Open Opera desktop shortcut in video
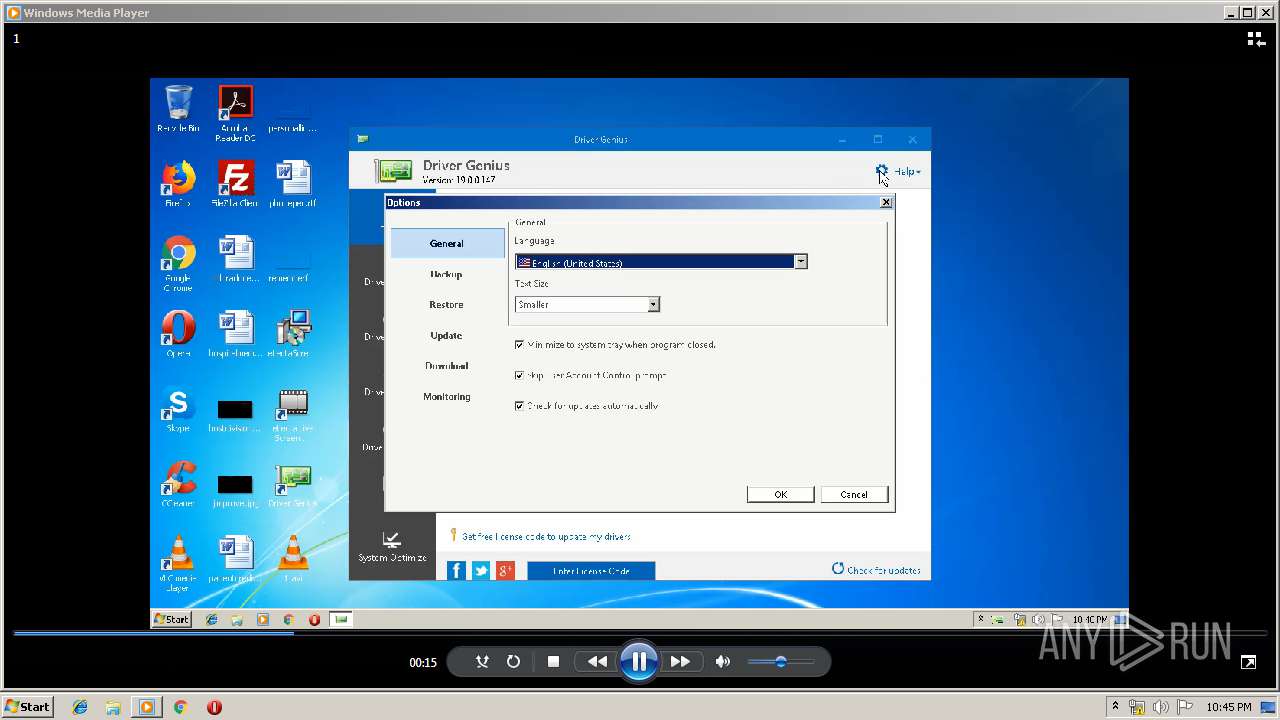 pos(178,334)
